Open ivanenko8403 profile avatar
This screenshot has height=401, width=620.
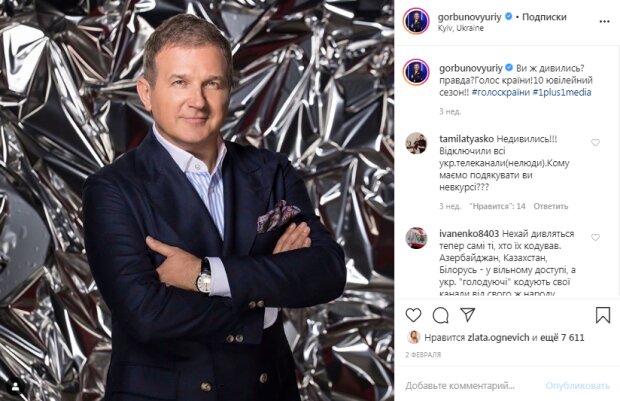coord(416,238)
